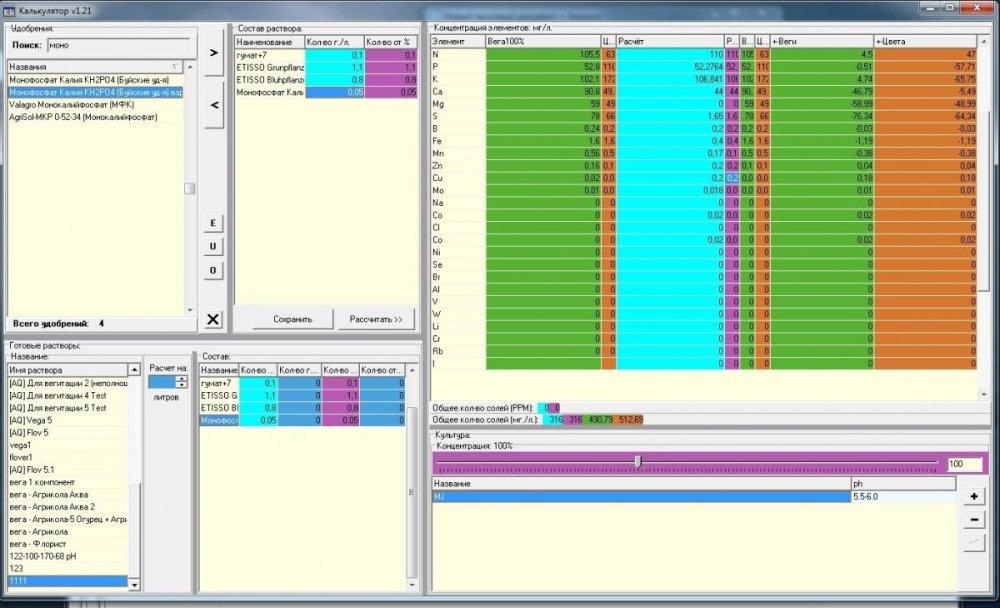Viewport: 1000px width, 608px height.
Task: Click the Поиск search field
Action: click(119, 45)
